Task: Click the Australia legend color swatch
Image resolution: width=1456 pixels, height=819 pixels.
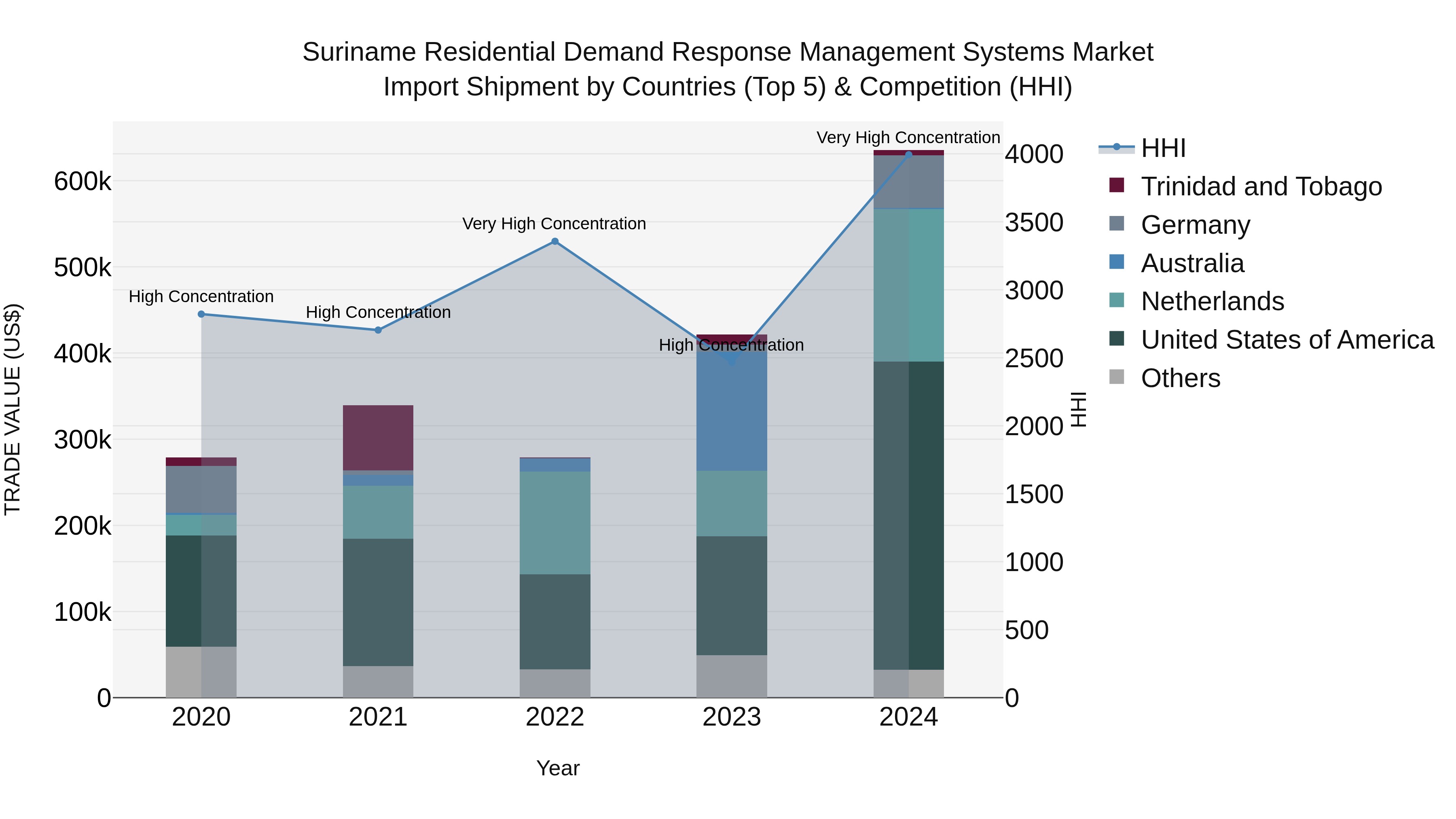Action: coord(1117,262)
